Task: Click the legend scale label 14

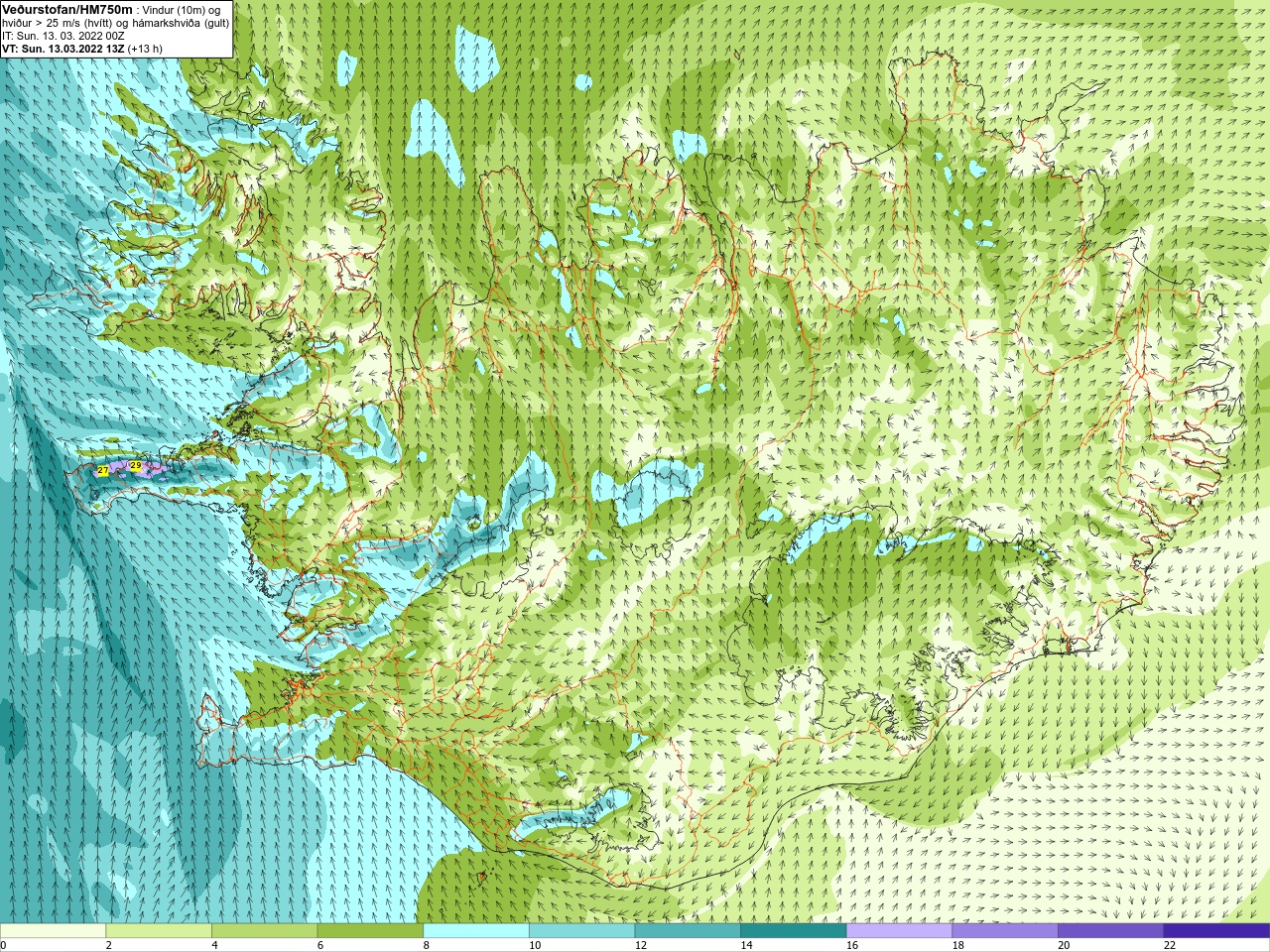Action: click(x=746, y=945)
